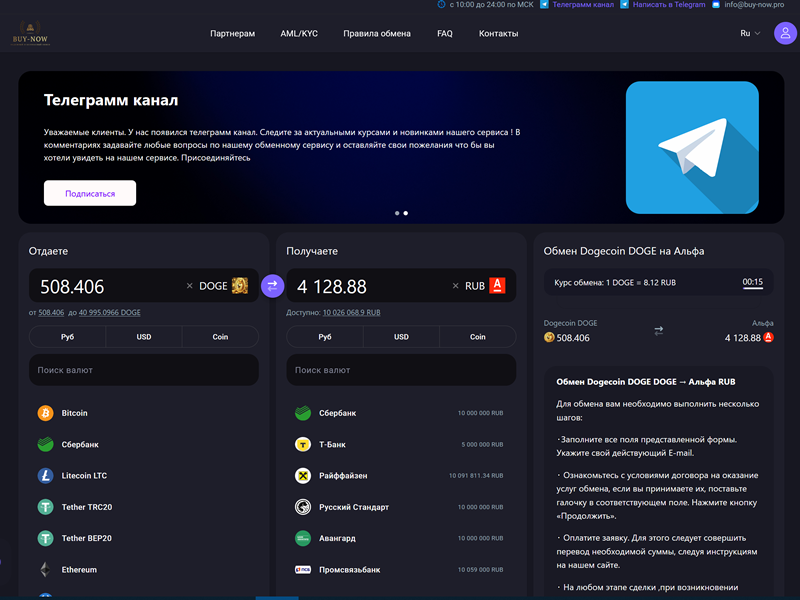Image resolution: width=800 pixels, height=600 pixels.
Task: Click the large Telegram banner image
Action: click(692, 147)
